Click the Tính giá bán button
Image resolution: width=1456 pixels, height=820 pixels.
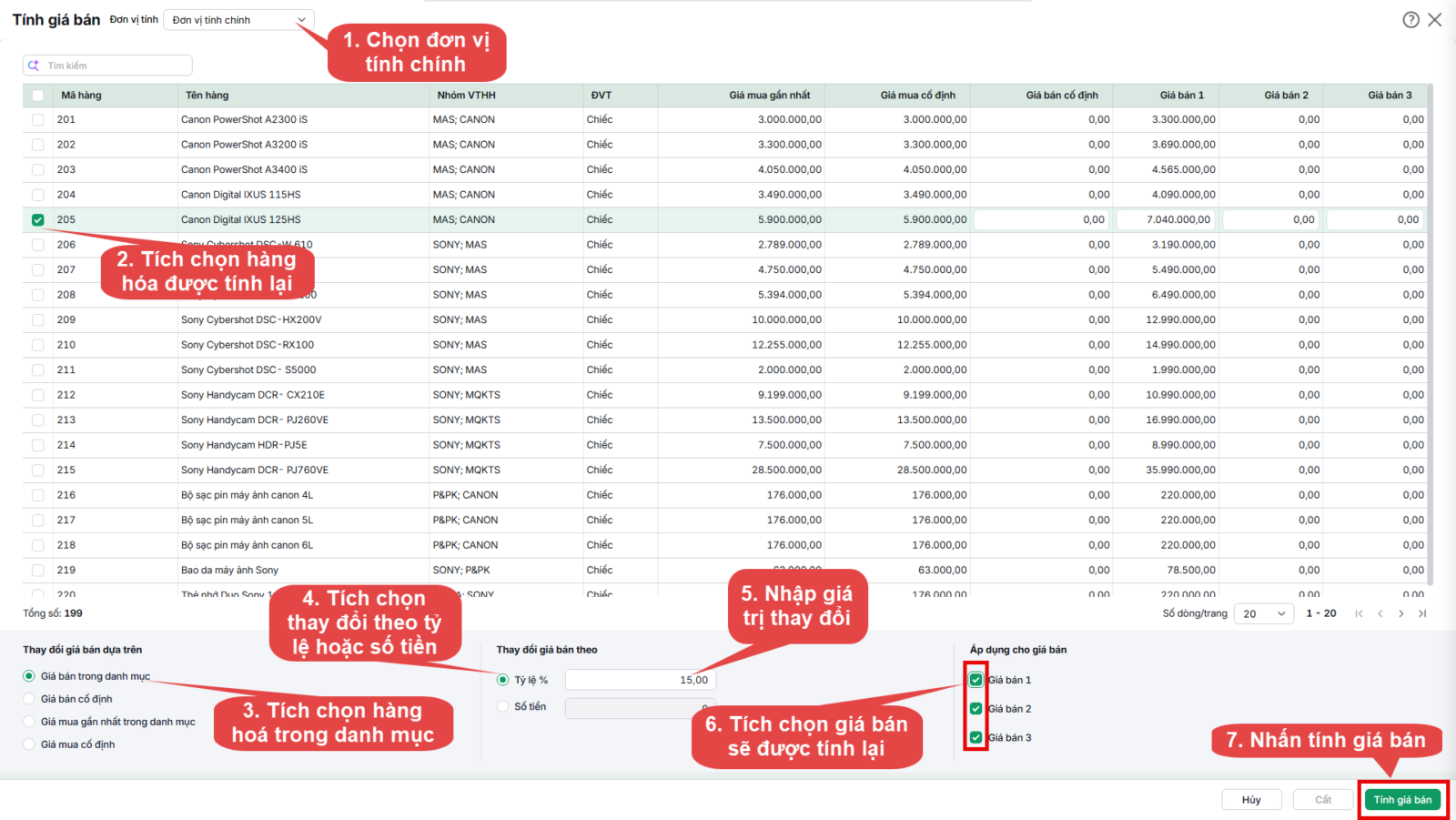[1402, 800]
